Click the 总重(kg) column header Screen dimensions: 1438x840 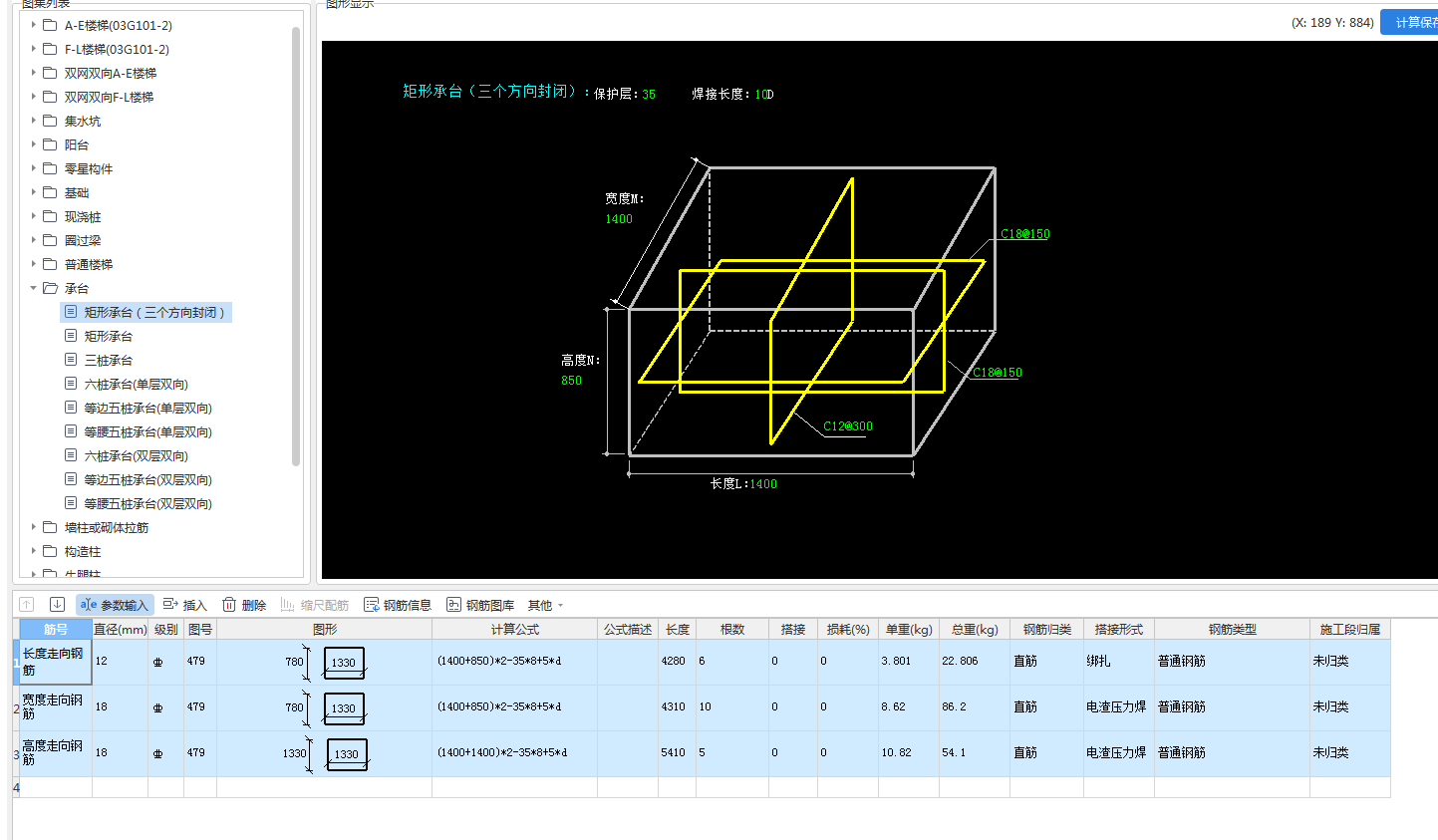[x=975, y=629]
